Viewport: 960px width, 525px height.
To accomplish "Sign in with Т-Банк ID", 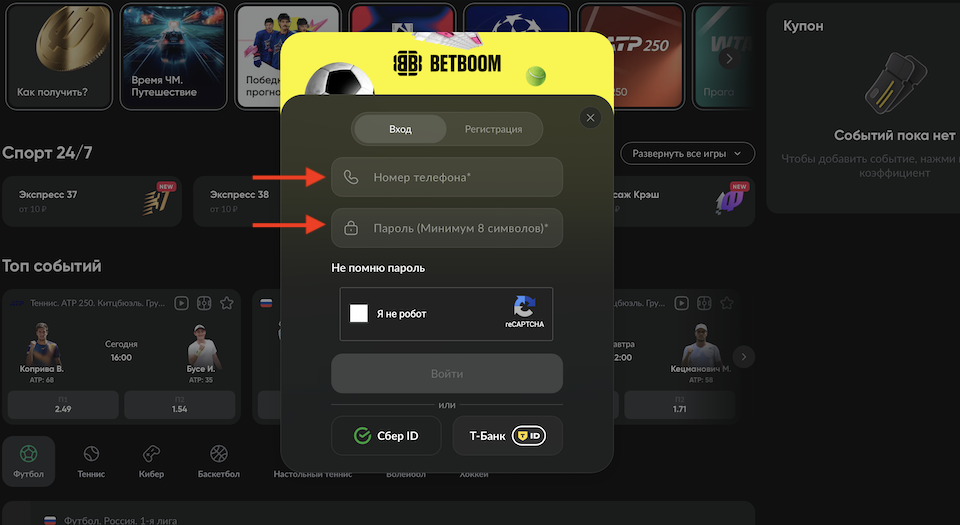I will click(x=508, y=436).
